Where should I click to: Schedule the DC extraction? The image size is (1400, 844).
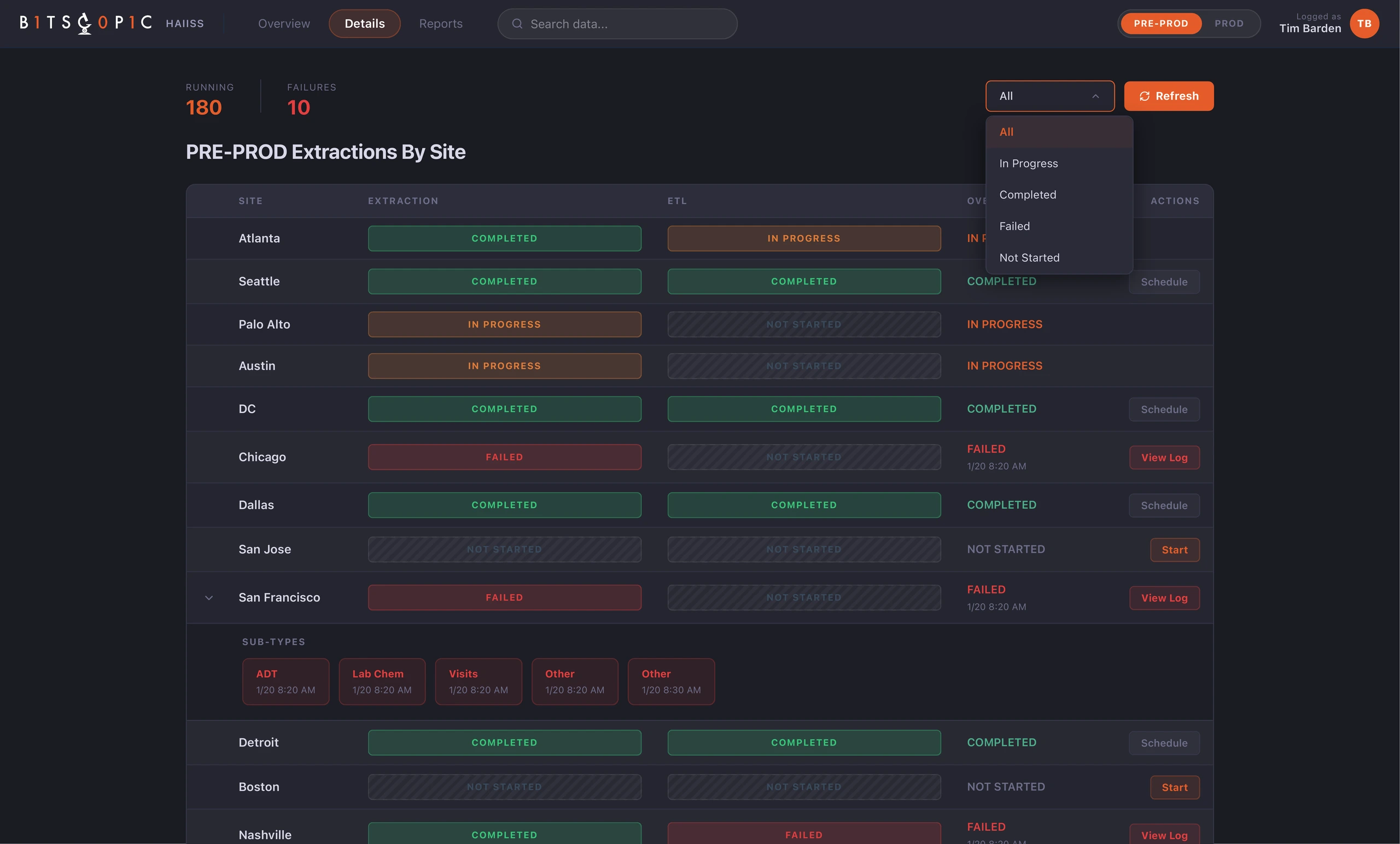(x=1164, y=409)
